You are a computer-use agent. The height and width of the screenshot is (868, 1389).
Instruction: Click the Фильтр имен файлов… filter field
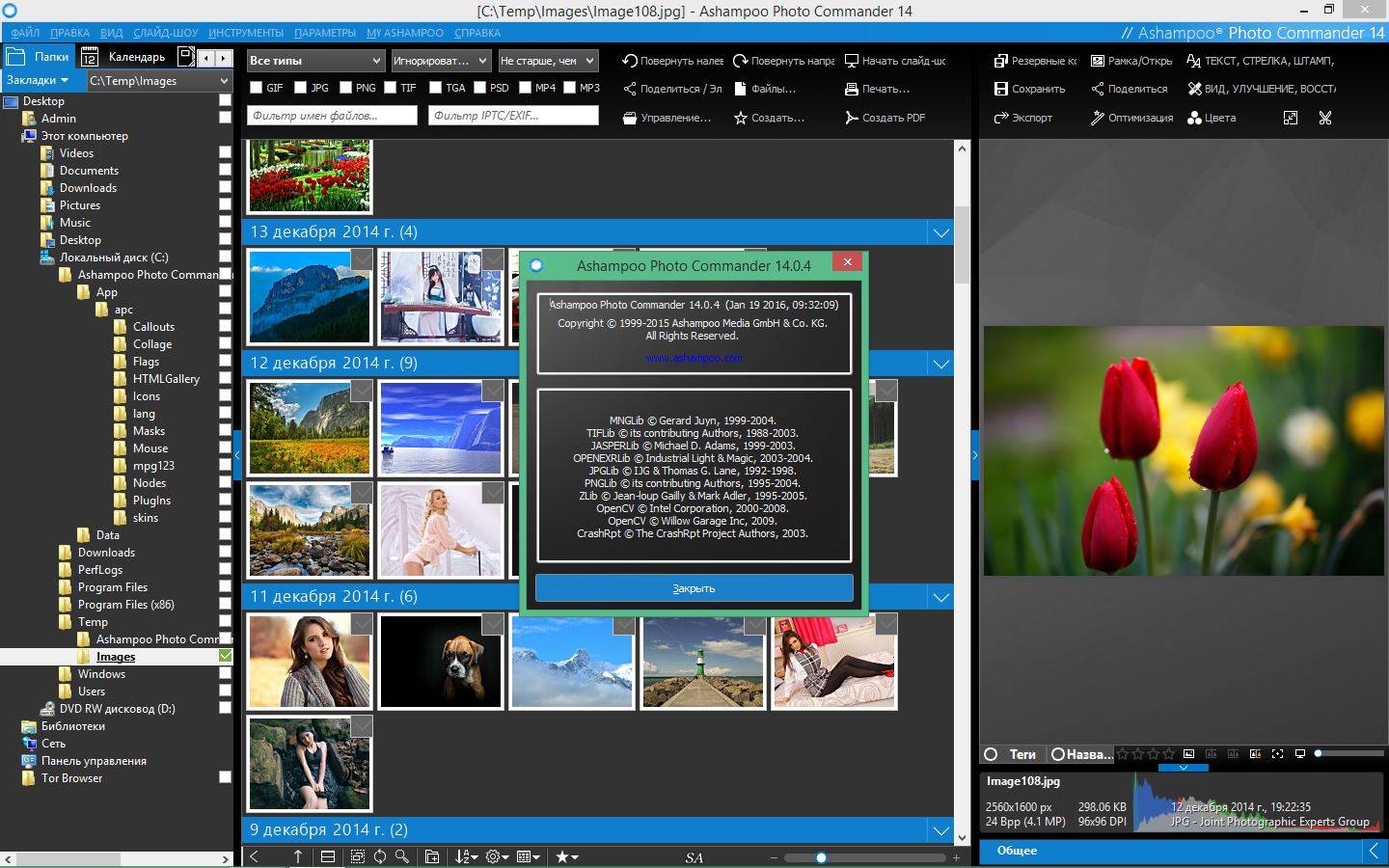click(332, 116)
